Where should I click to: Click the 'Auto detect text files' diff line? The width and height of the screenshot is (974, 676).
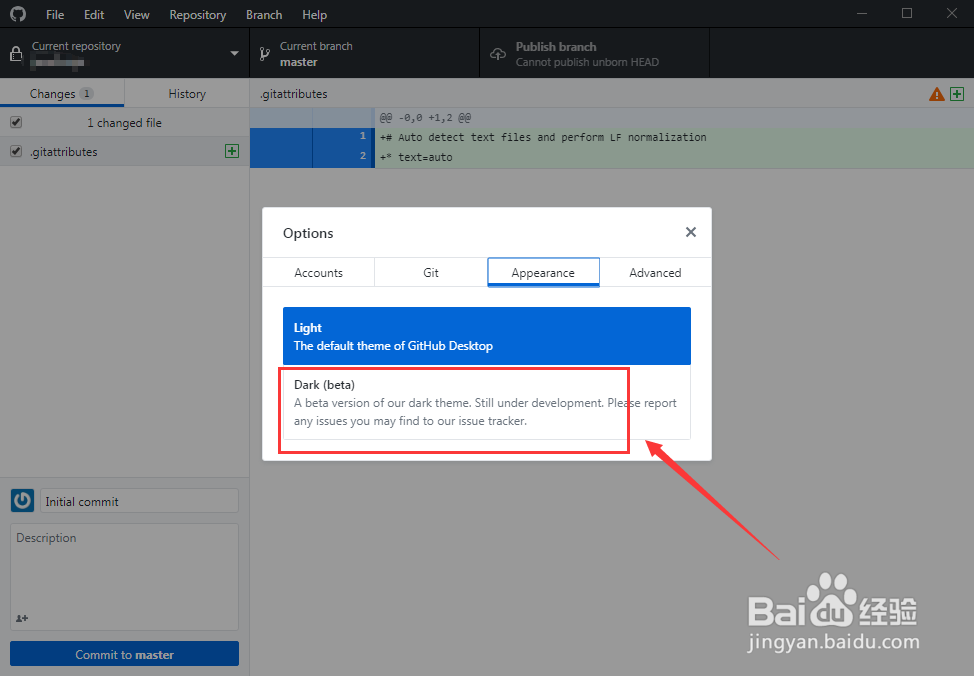(x=543, y=137)
